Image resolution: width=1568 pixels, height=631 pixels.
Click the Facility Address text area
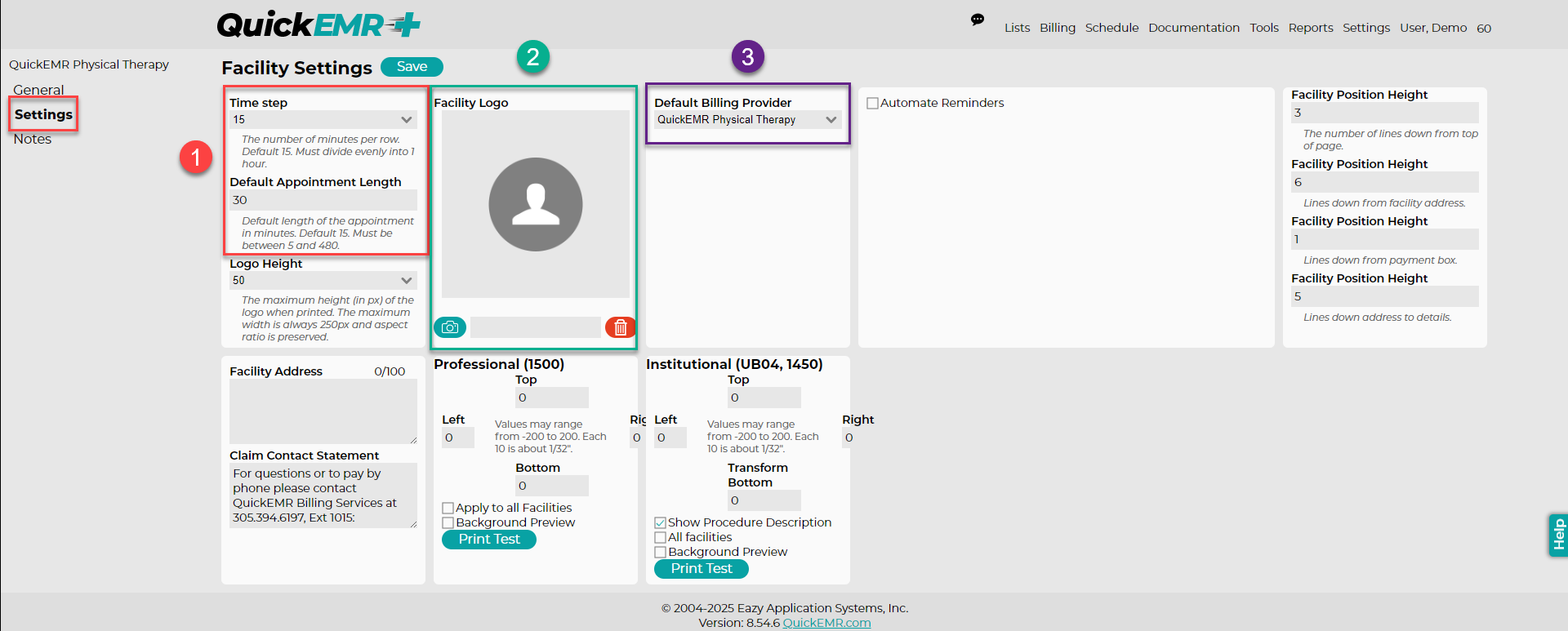(323, 411)
